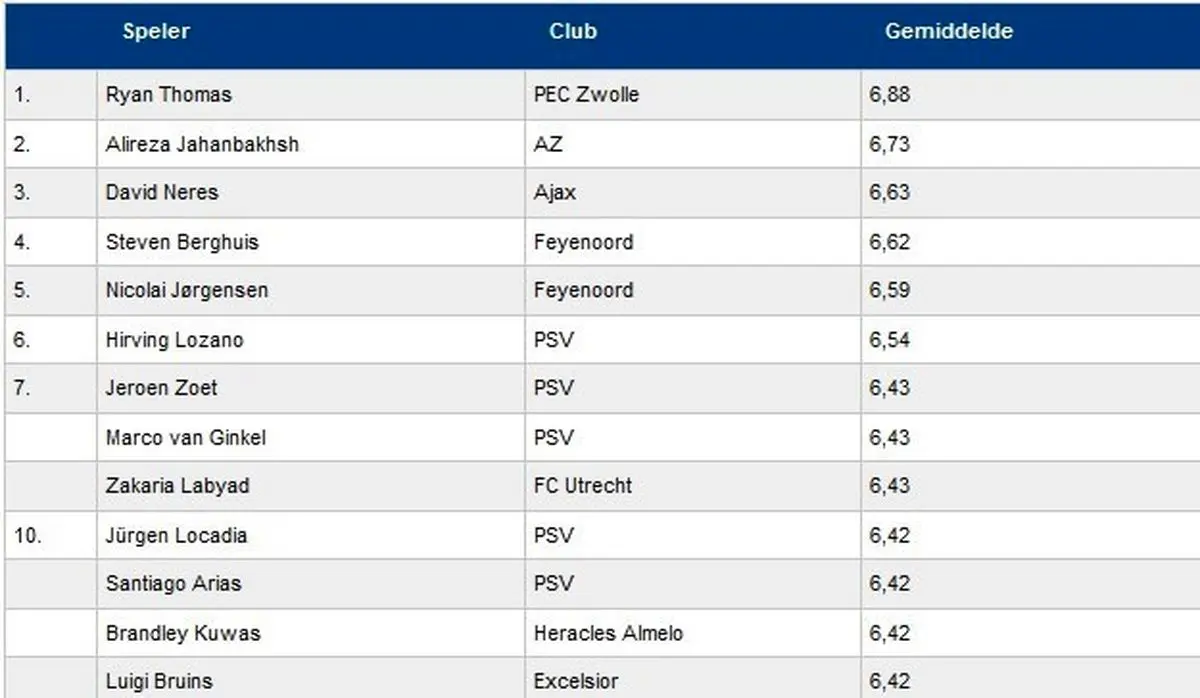Select Jürgen Locadia in the ranking
The width and height of the screenshot is (1200, 698).
[x=176, y=535]
